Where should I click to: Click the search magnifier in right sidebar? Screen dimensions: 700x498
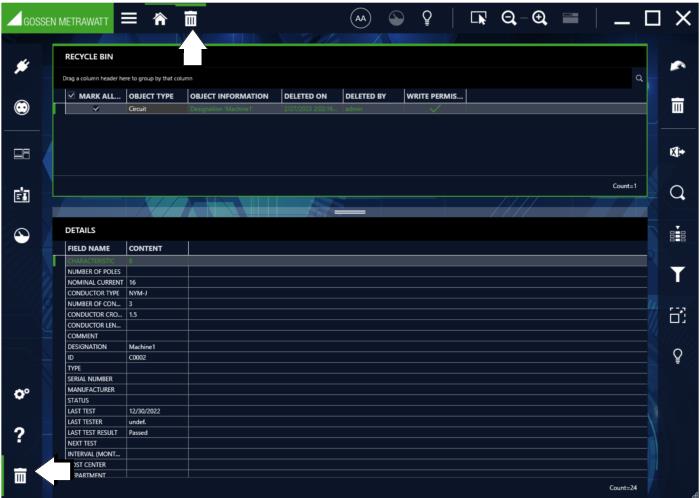[x=677, y=193]
